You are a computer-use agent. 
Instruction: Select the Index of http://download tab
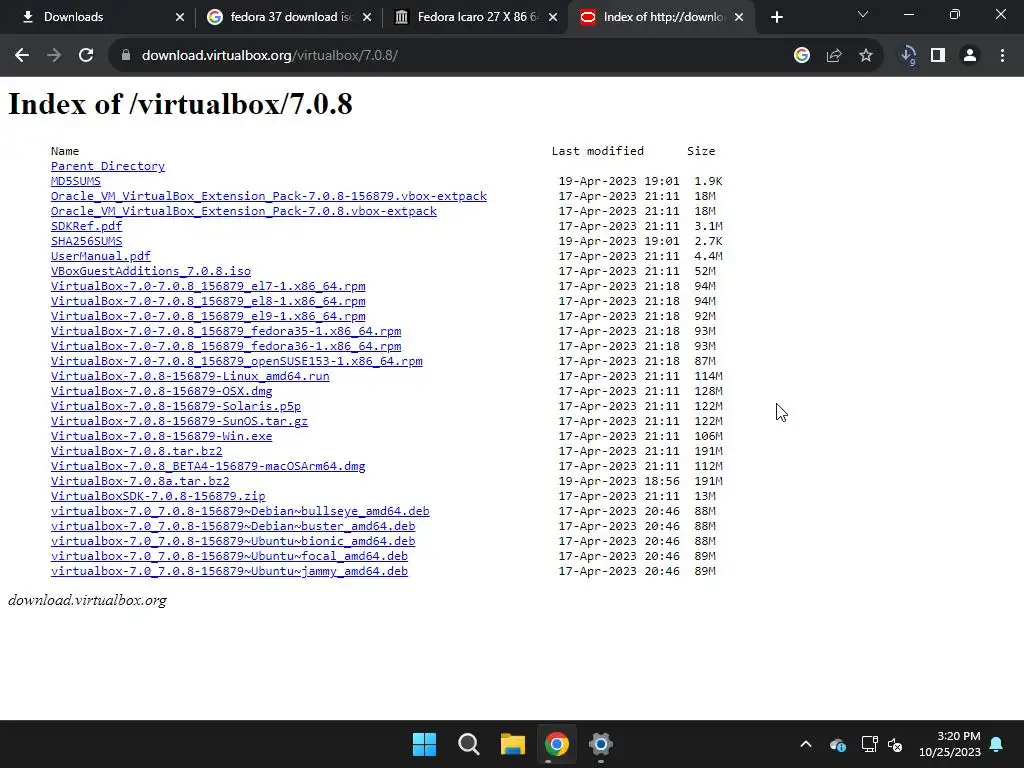coord(661,18)
